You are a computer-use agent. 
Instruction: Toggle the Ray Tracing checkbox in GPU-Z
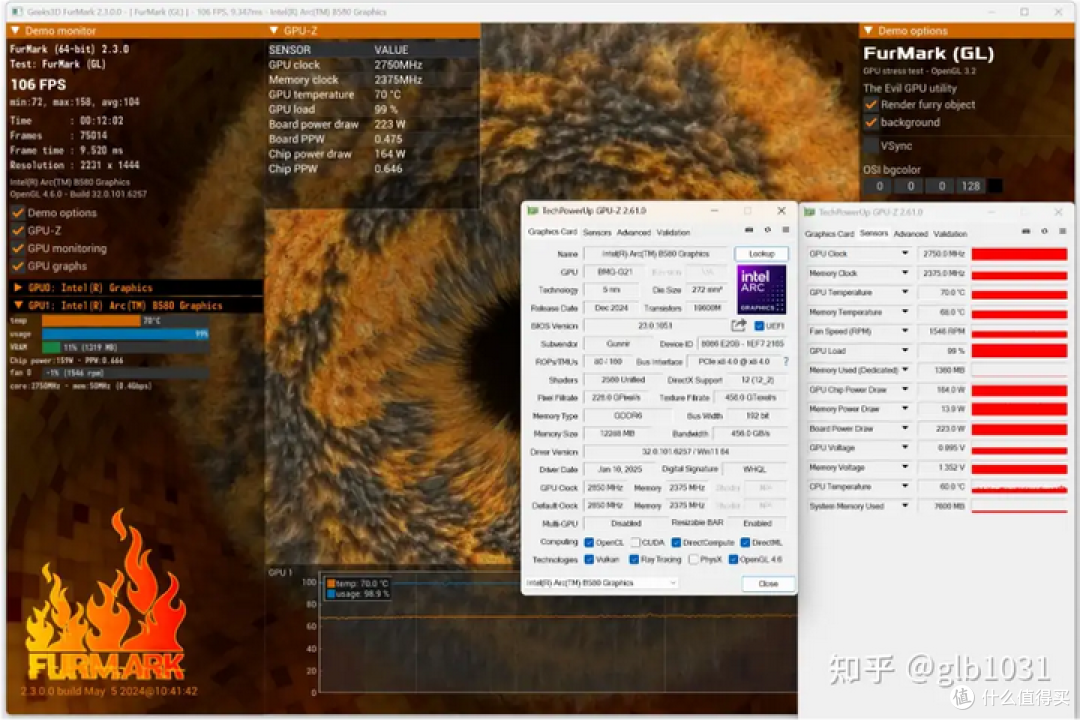pyautogui.click(x=634, y=559)
